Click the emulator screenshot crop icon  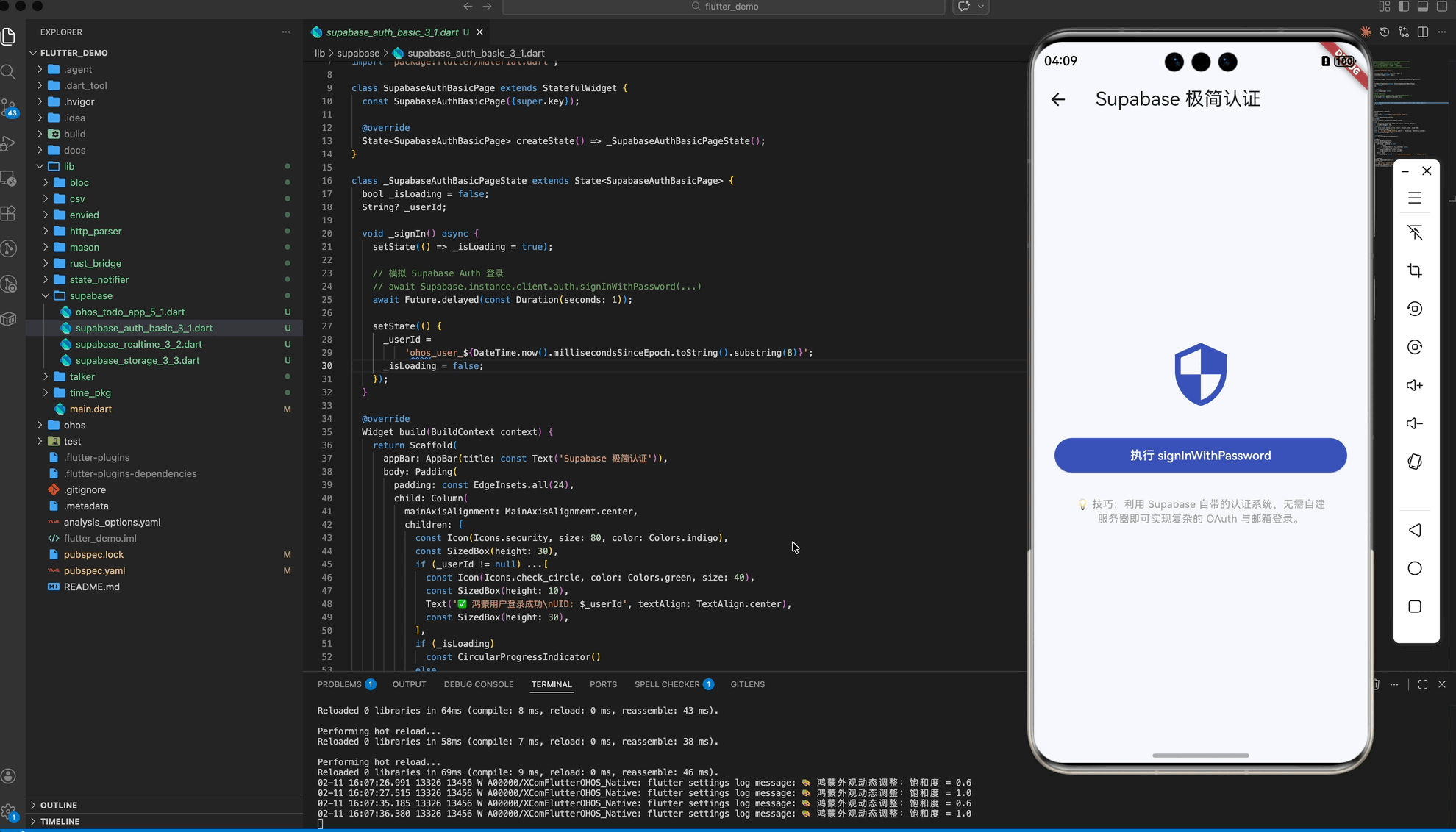[1414, 270]
